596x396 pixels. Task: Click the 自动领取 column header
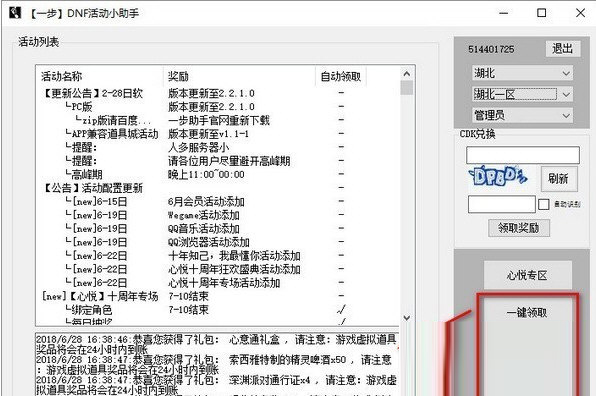coord(341,76)
